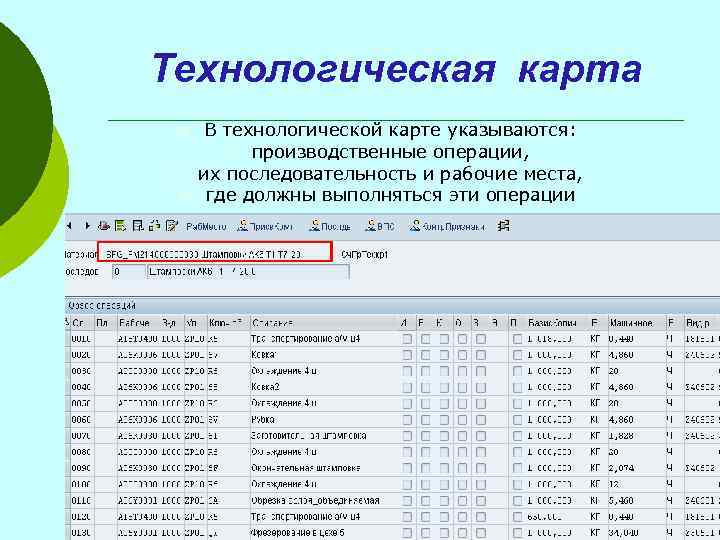This screenshot has height=540, width=720.
Task: Click the hierarchy icon at toolbar end
Action: click(504, 226)
